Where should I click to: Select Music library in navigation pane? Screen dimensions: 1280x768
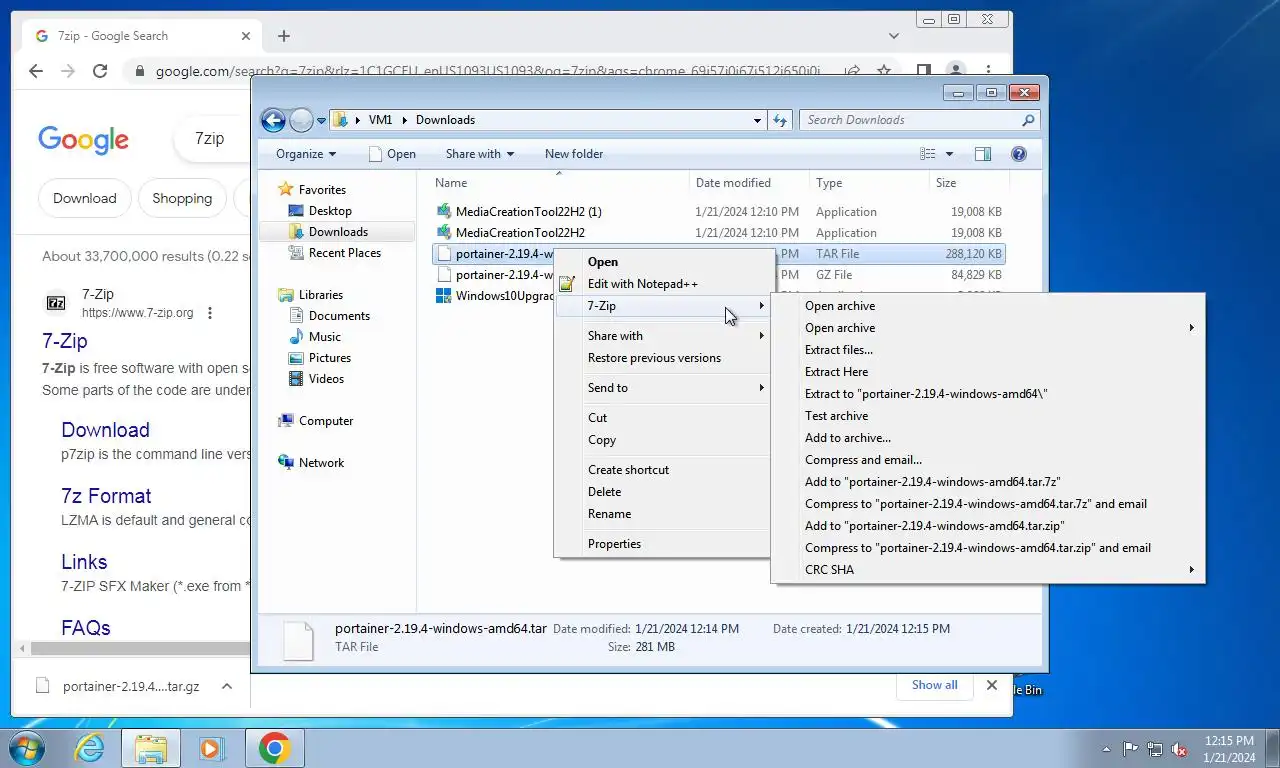tap(325, 337)
